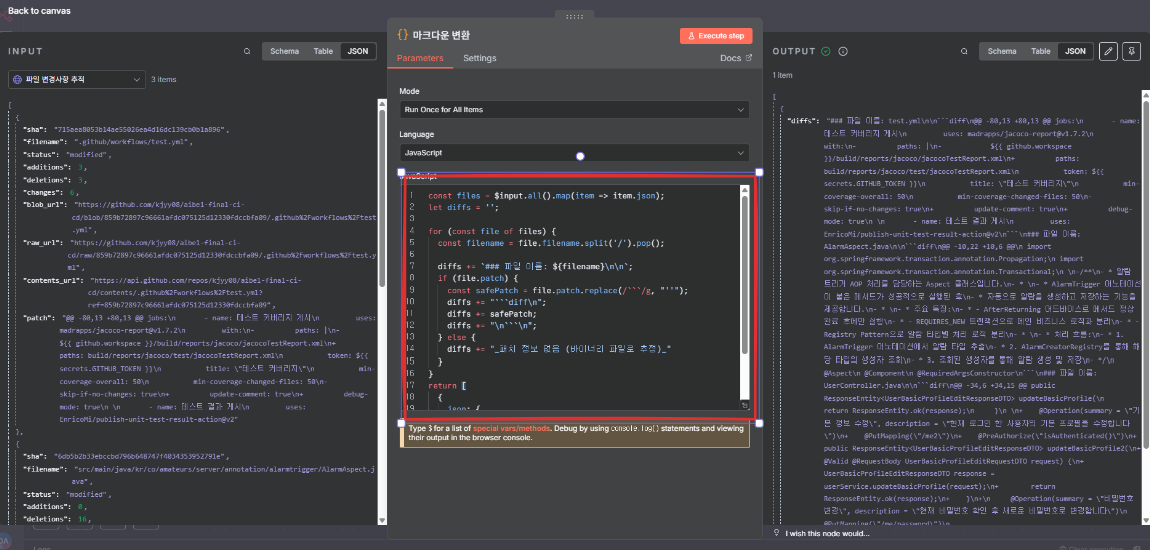Open search in INPUT panel
Viewport: 1150px width, 550px height.
247,51
